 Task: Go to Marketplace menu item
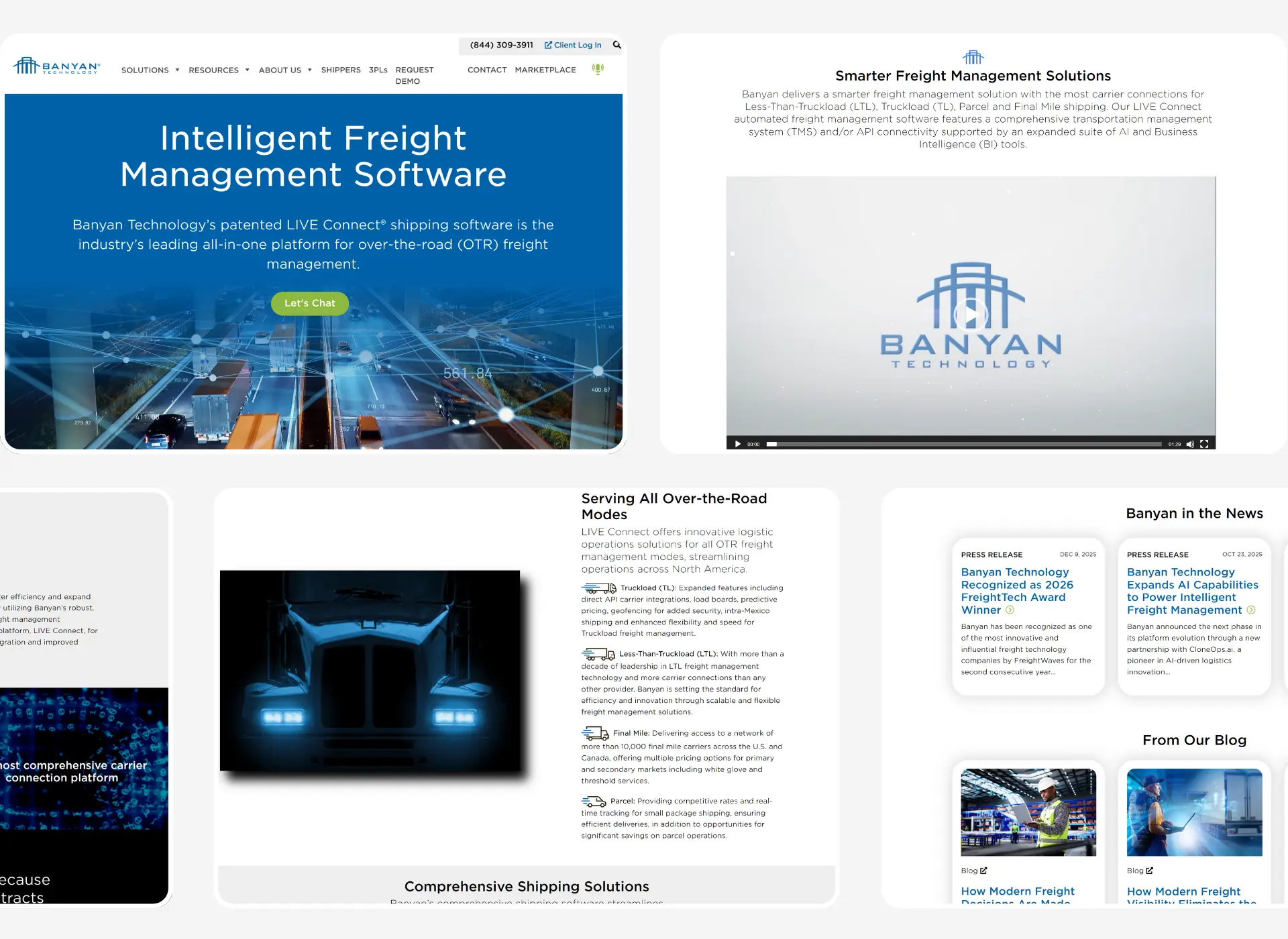(x=545, y=70)
